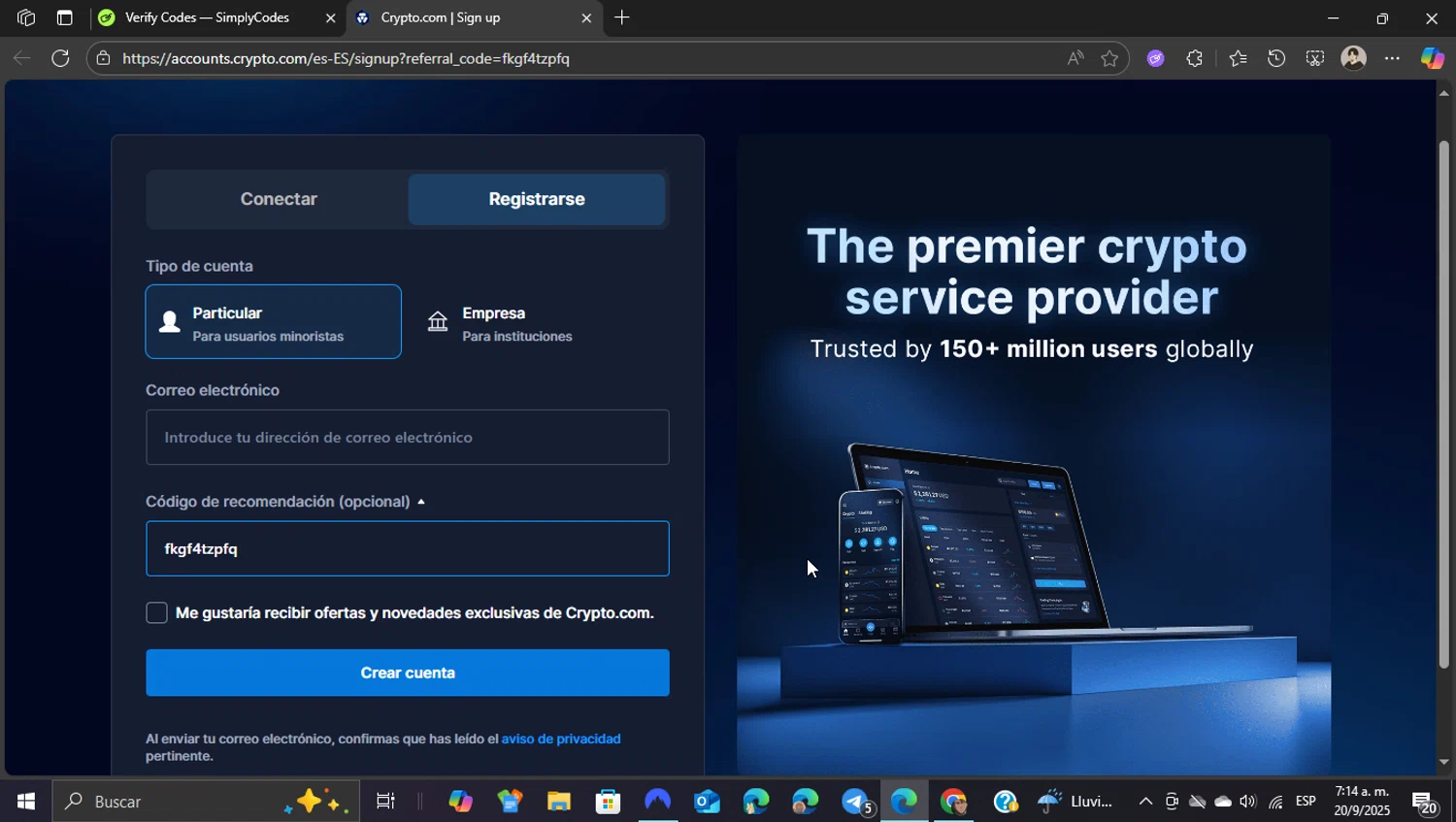The width and height of the screenshot is (1456, 822).
Task: Click the referral code field fkgf4tzpfq
Action: pyautogui.click(x=408, y=548)
